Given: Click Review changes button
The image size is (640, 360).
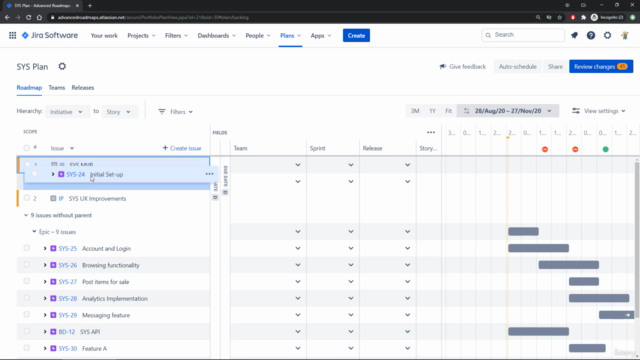Looking at the screenshot, I should pos(601,67).
